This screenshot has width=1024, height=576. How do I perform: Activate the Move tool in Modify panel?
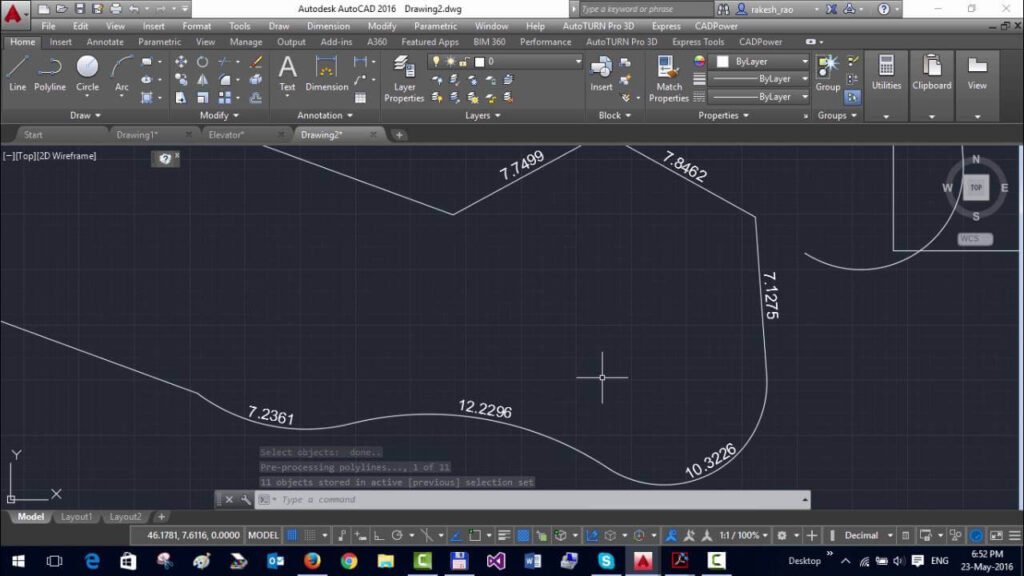point(181,62)
